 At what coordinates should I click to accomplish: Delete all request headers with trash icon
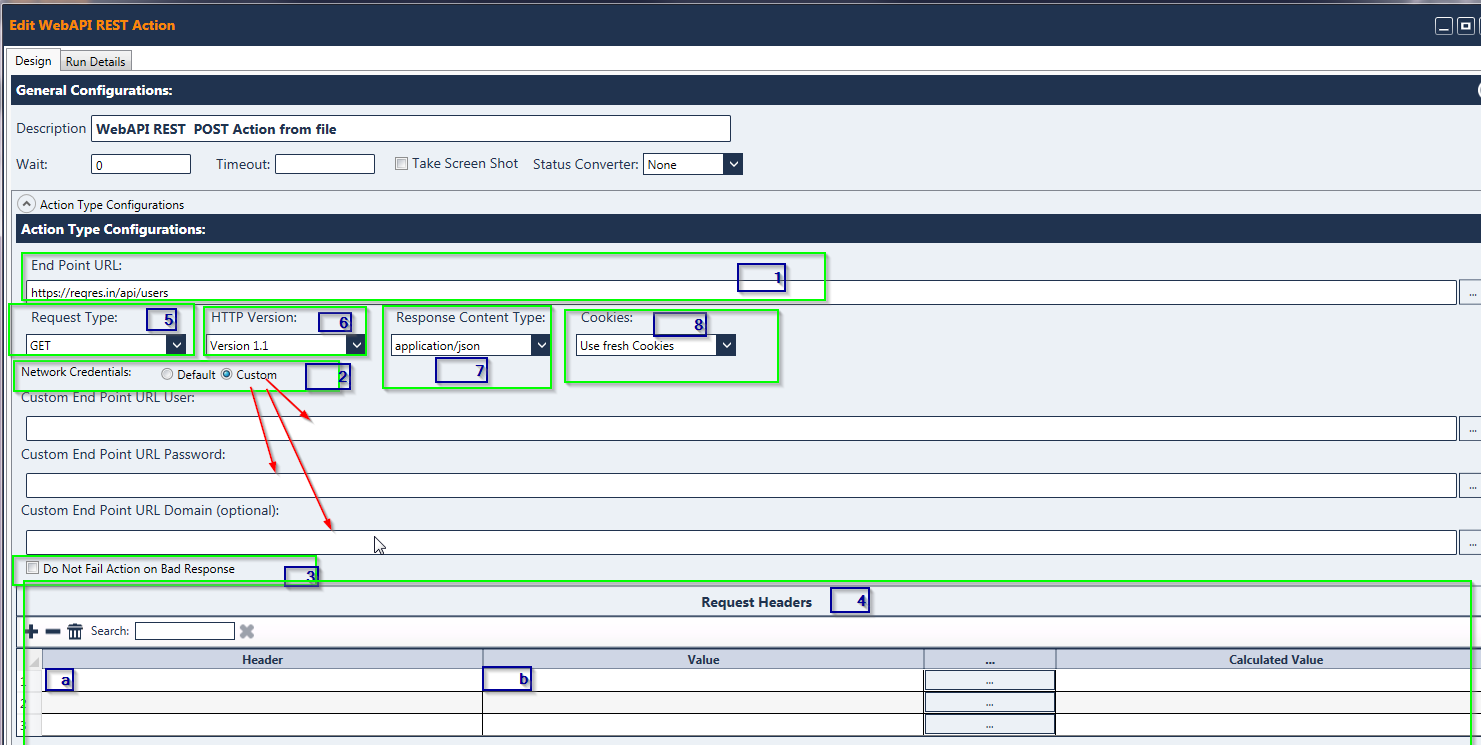(x=75, y=631)
